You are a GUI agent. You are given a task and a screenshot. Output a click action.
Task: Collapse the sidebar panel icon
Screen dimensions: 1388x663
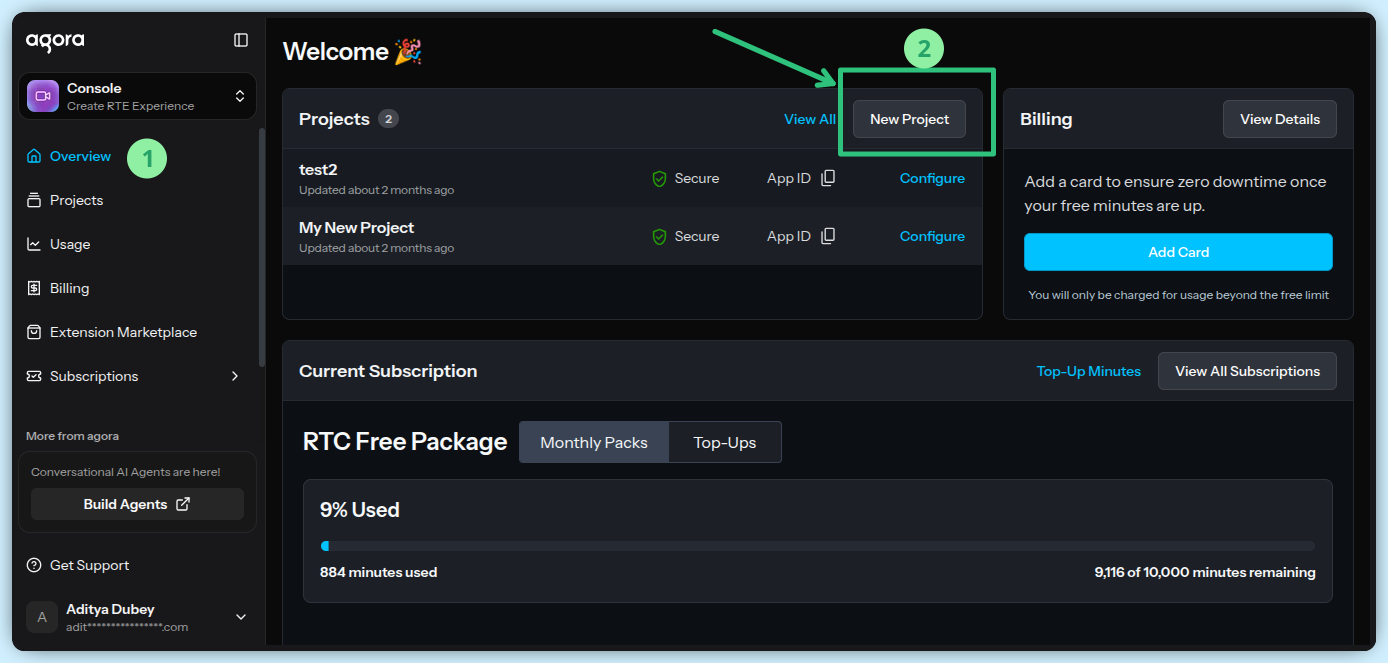tap(241, 40)
